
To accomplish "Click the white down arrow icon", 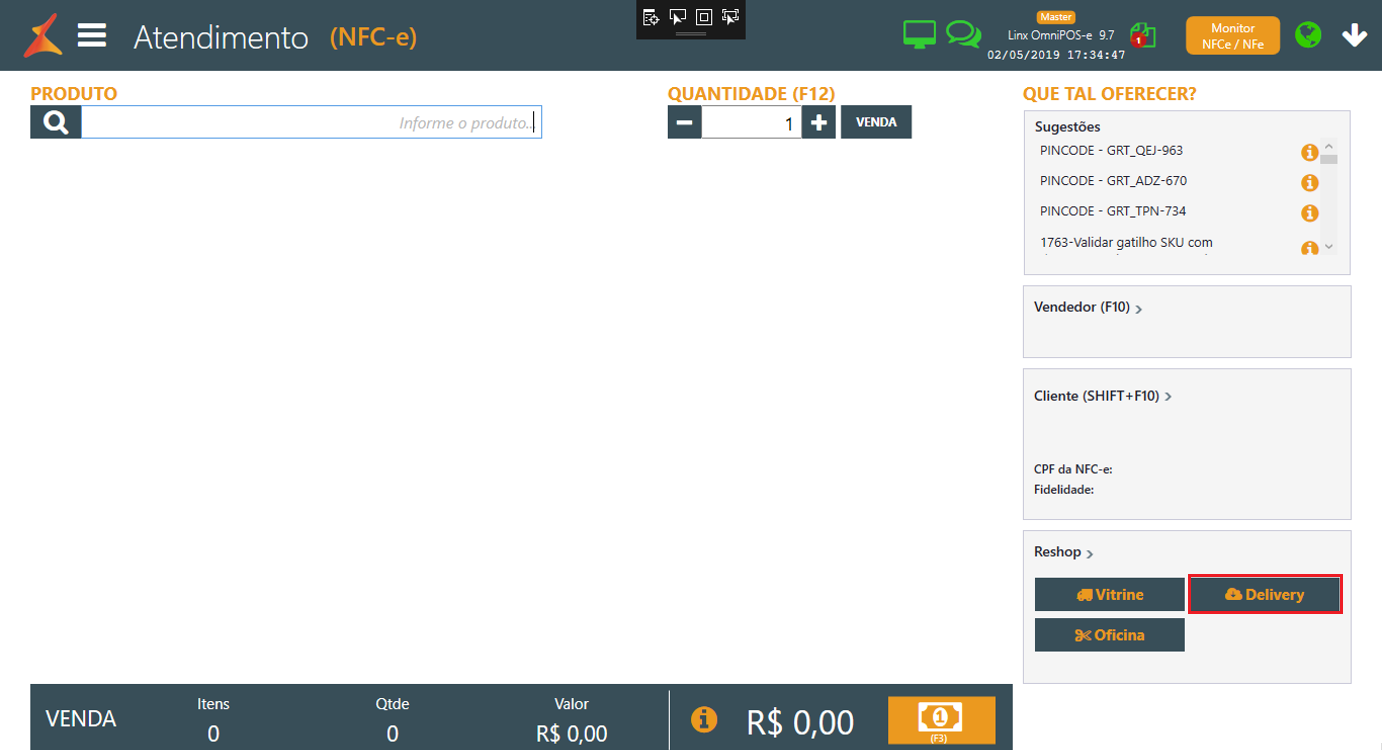I will point(1354,36).
